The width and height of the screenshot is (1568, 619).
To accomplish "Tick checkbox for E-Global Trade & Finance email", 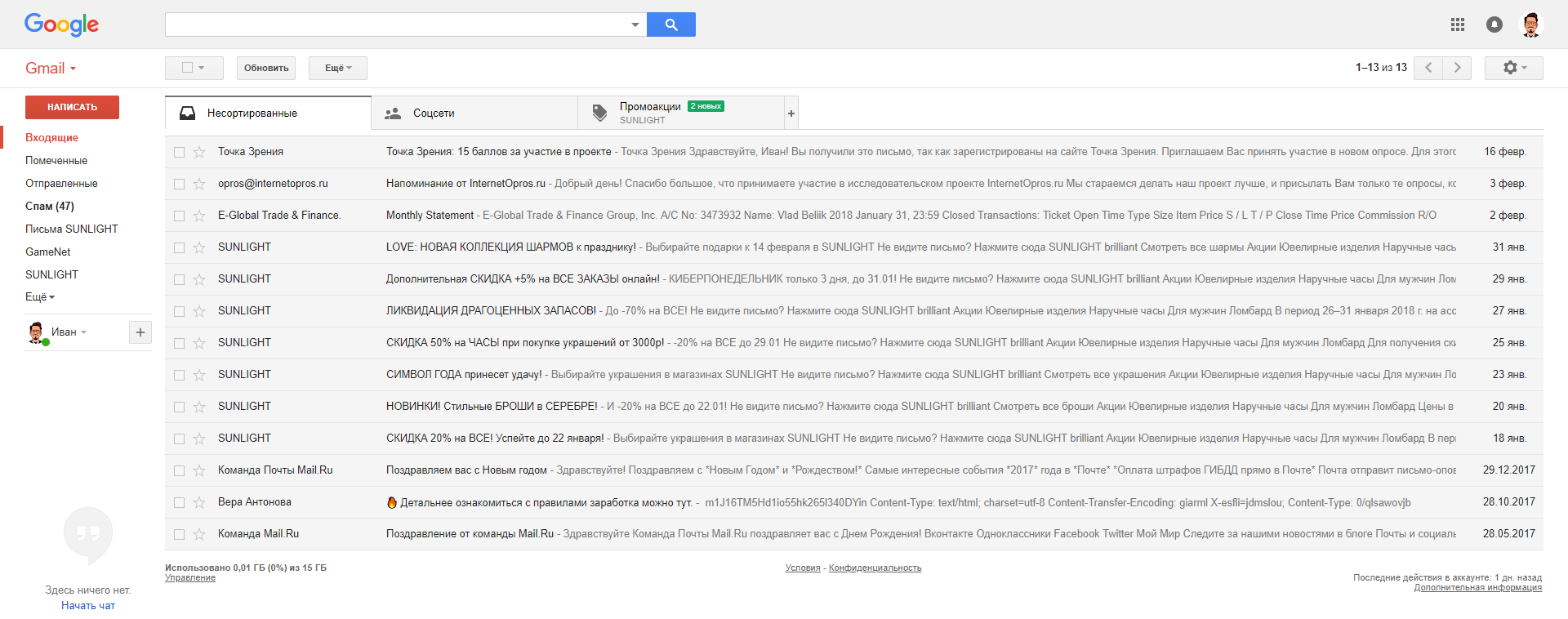I will [179, 216].
